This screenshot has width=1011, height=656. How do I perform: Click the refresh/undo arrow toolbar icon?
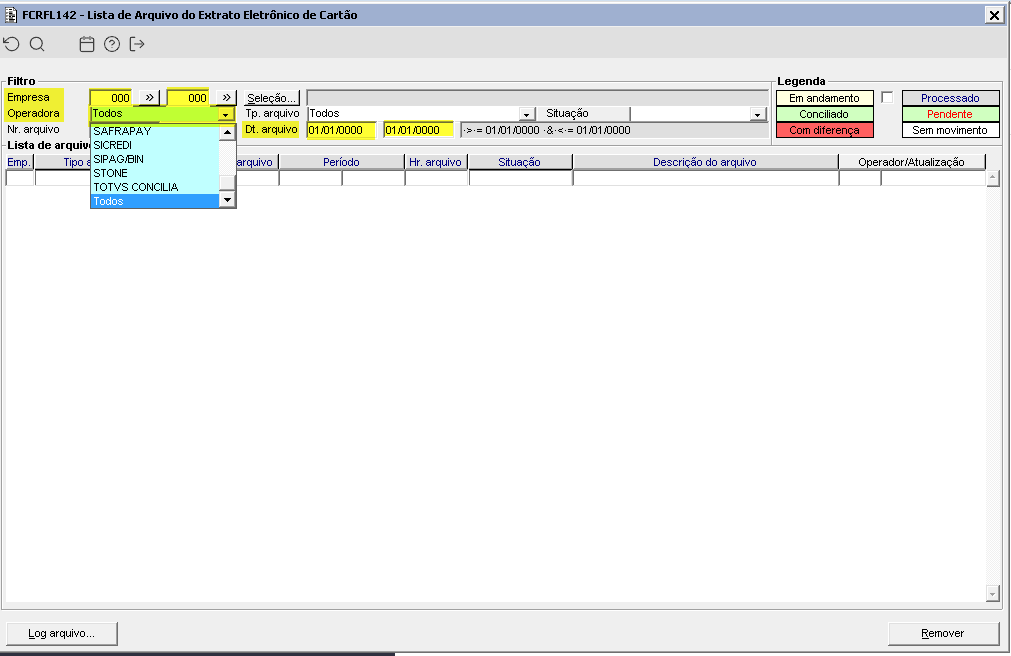click(12, 44)
